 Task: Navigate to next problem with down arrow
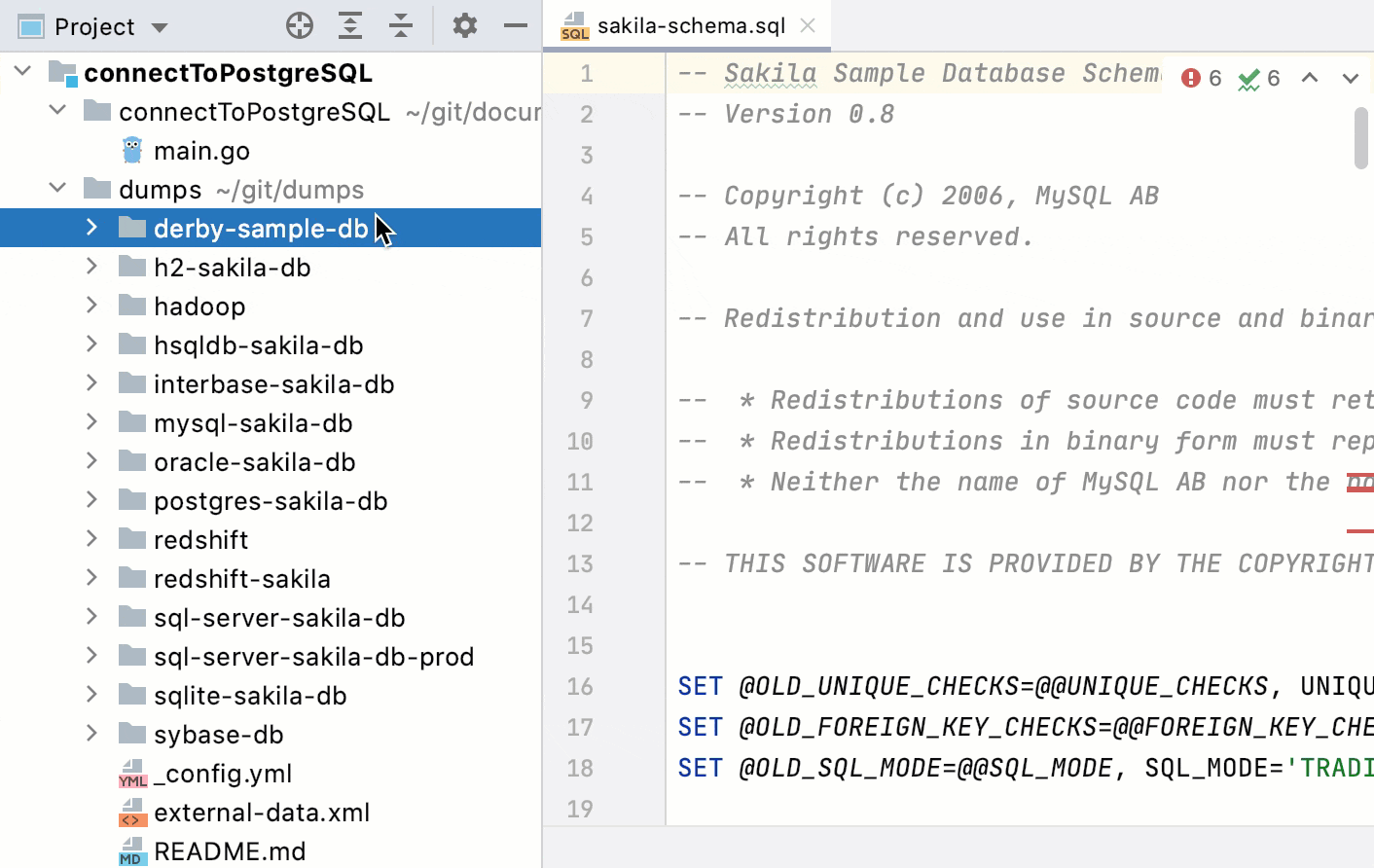click(1350, 77)
